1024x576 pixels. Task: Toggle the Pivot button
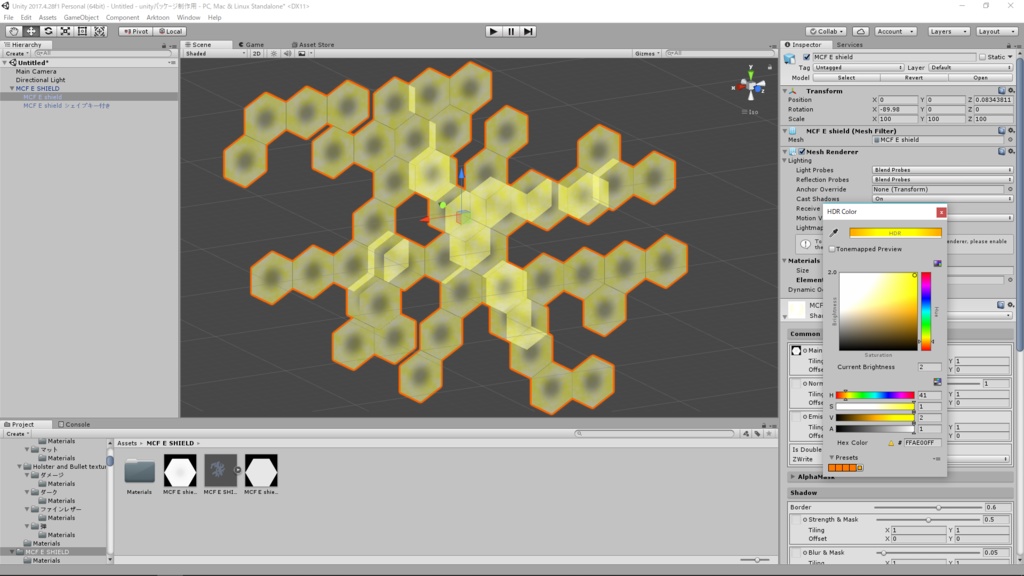pos(136,31)
